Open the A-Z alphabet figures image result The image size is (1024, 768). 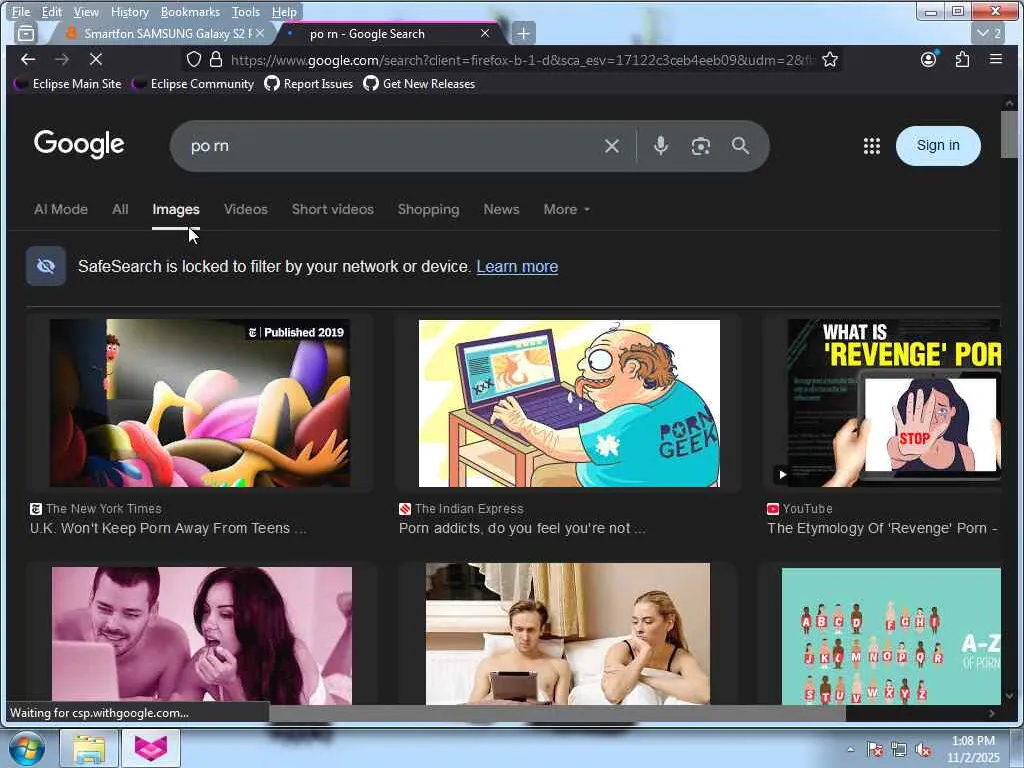pyautogui.click(x=891, y=636)
